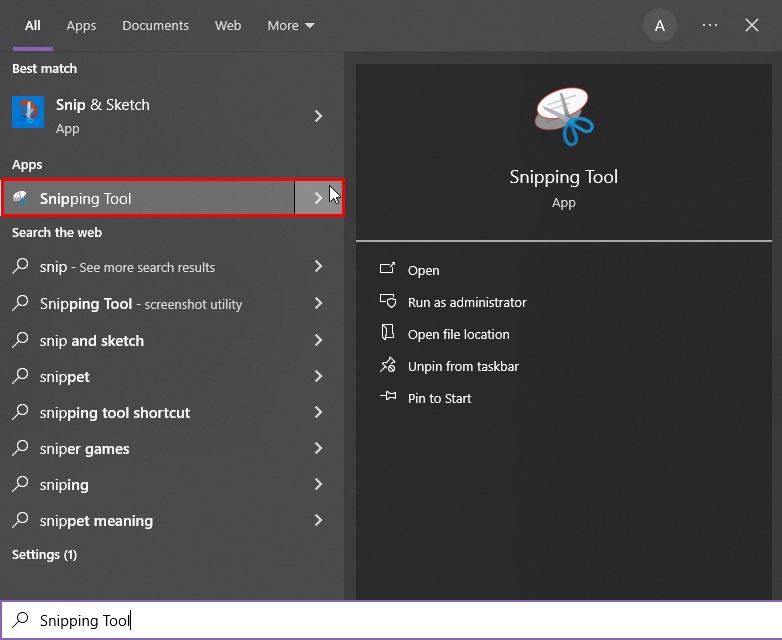The image size is (782, 640).
Task: Open the account 'A' avatar
Action: pos(659,25)
